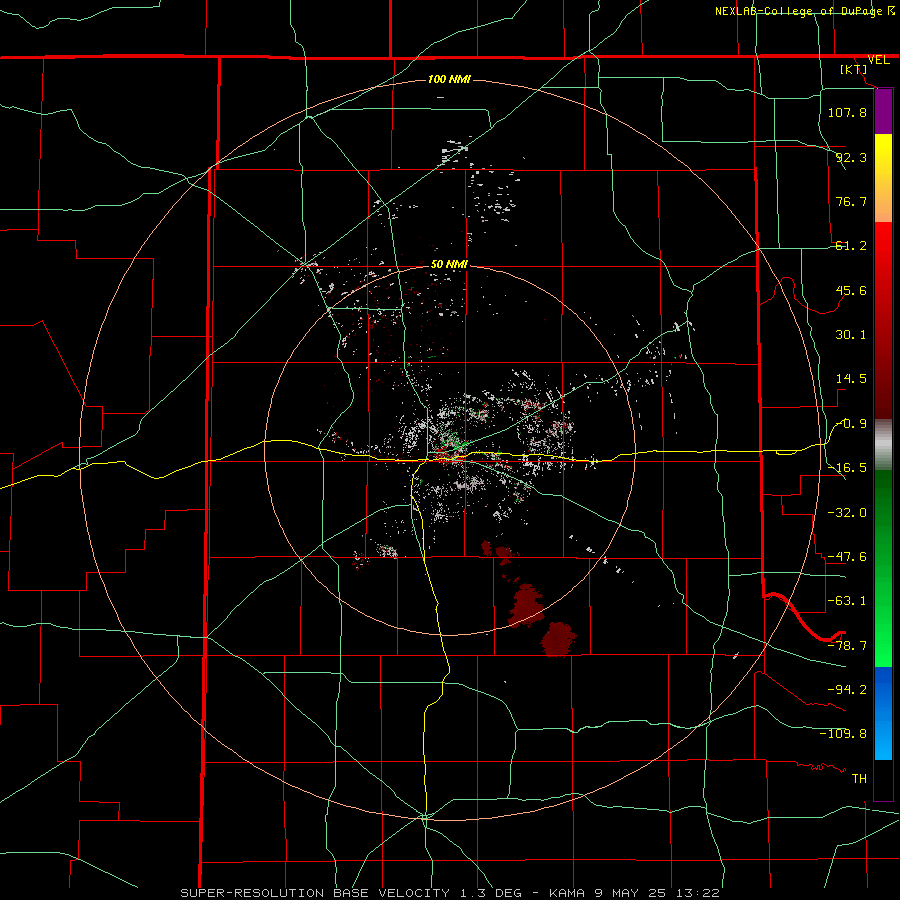Select the 107.8 legend value
Screen dimensions: 900x900
(847, 112)
